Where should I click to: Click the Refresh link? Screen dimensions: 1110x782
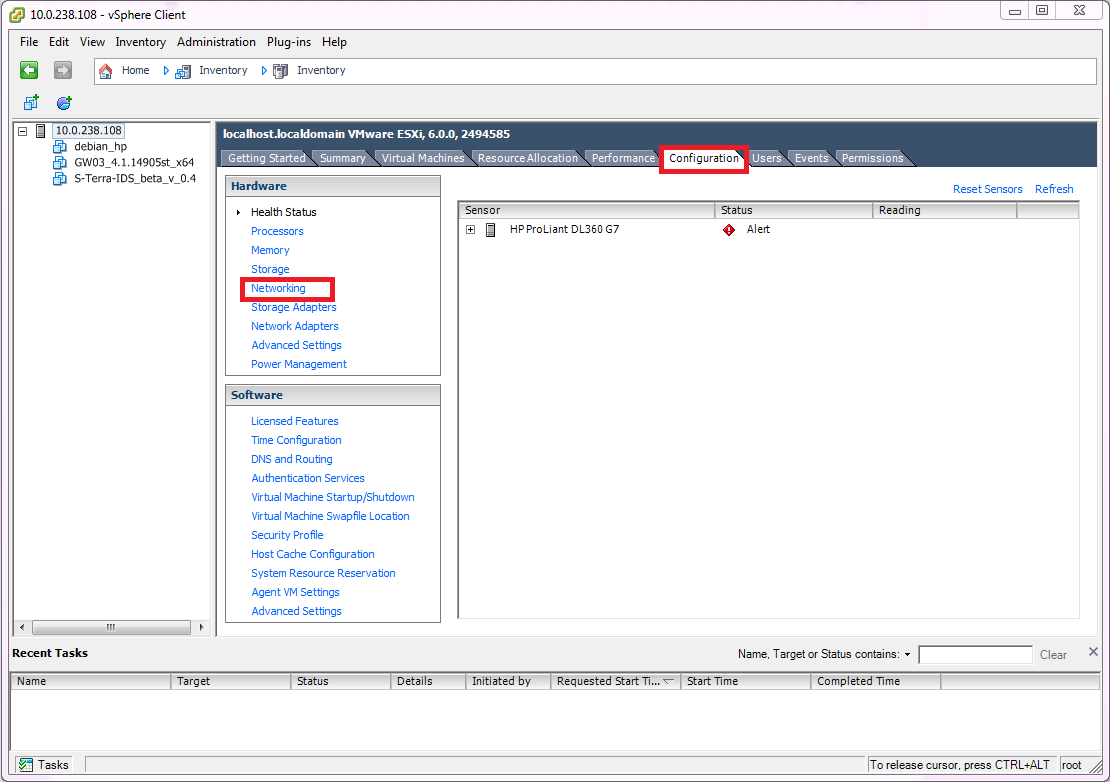tap(1054, 189)
